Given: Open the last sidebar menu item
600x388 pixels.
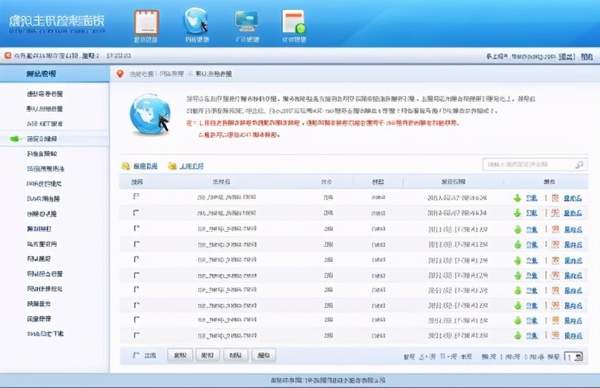Looking at the screenshot, I should [45, 334].
